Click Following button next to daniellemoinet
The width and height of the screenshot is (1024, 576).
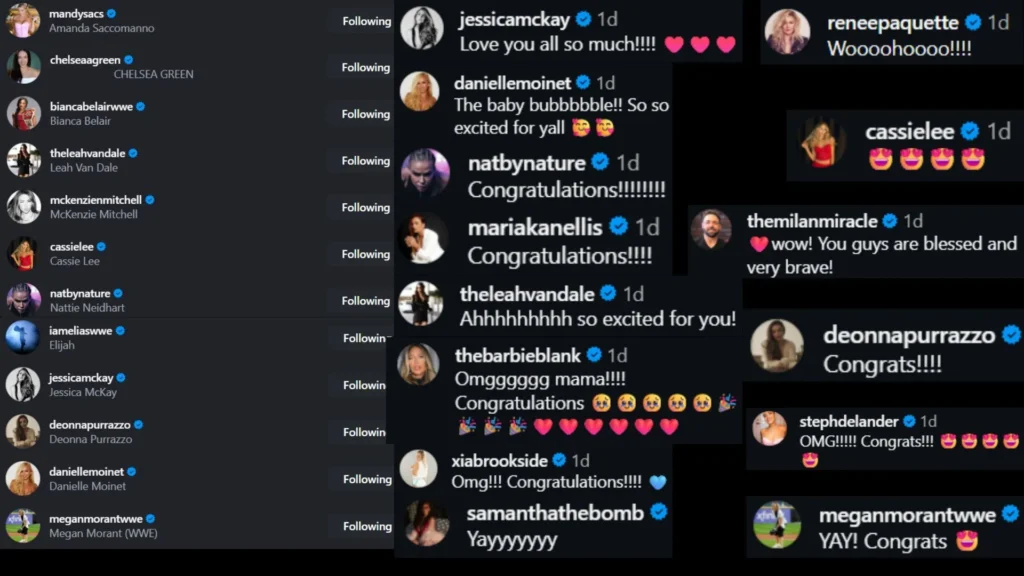click(366, 479)
